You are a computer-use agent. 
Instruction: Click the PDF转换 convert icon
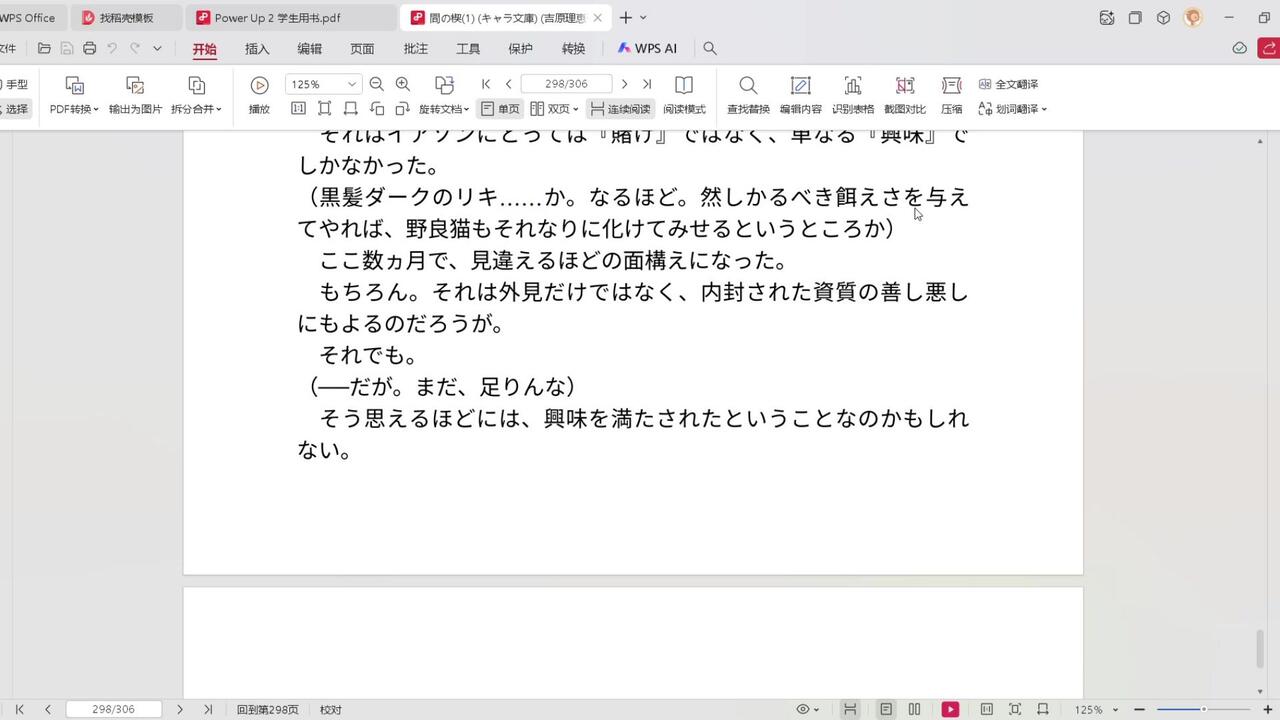pos(74,86)
